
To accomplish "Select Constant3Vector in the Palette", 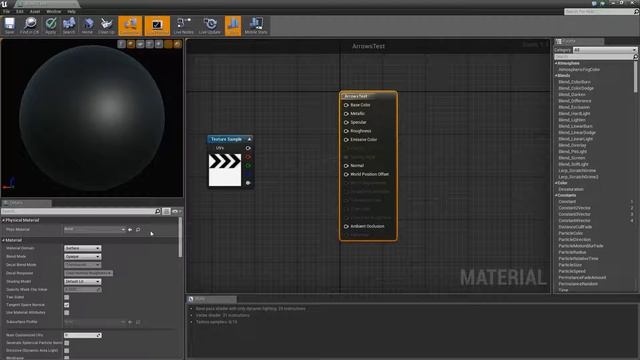I will (x=574, y=214).
